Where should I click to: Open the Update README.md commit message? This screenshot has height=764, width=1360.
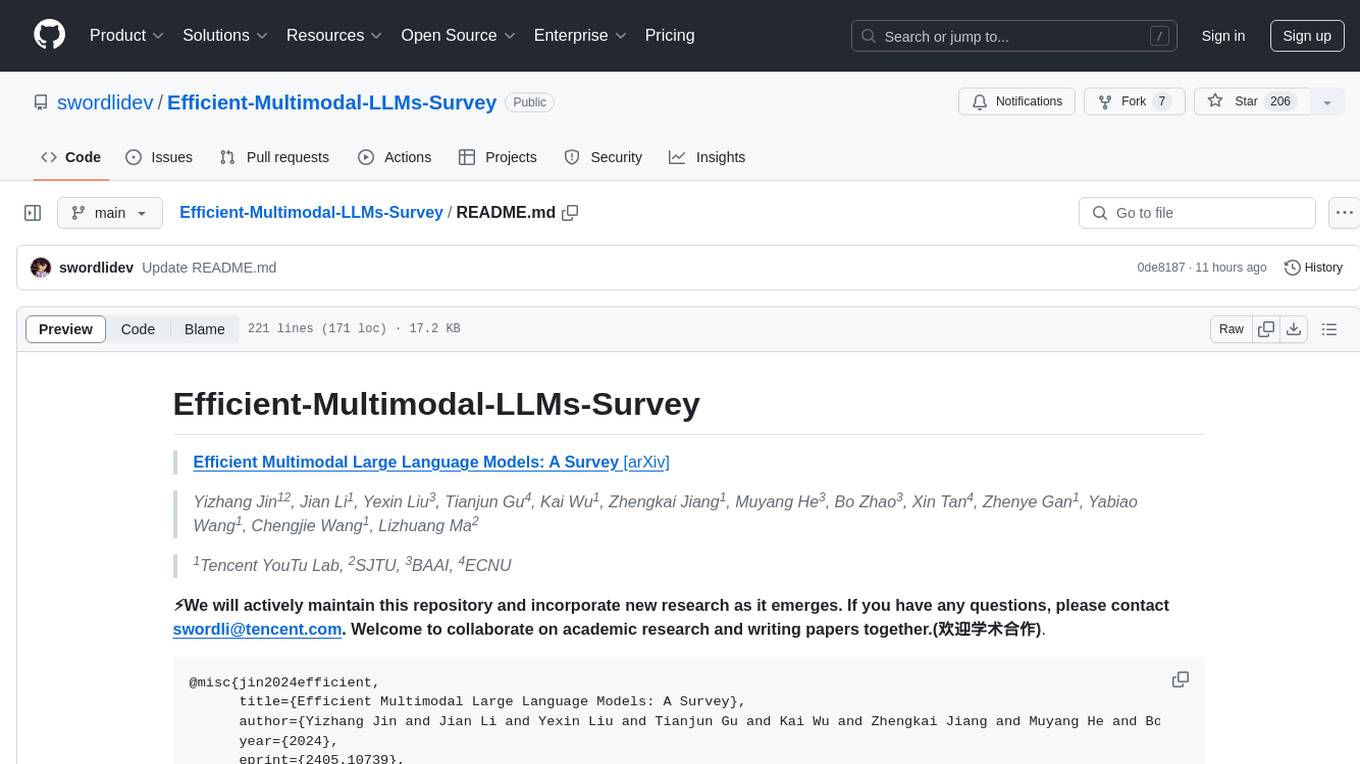209,268
